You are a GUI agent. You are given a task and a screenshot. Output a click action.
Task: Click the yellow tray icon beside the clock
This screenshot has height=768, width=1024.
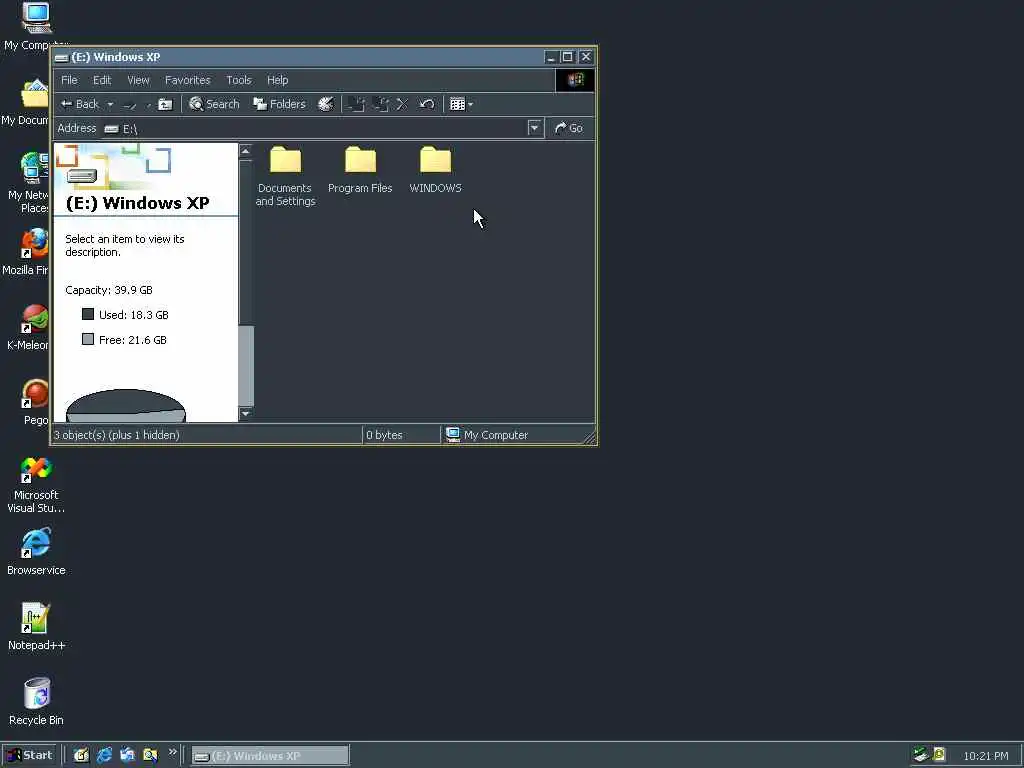939,755
